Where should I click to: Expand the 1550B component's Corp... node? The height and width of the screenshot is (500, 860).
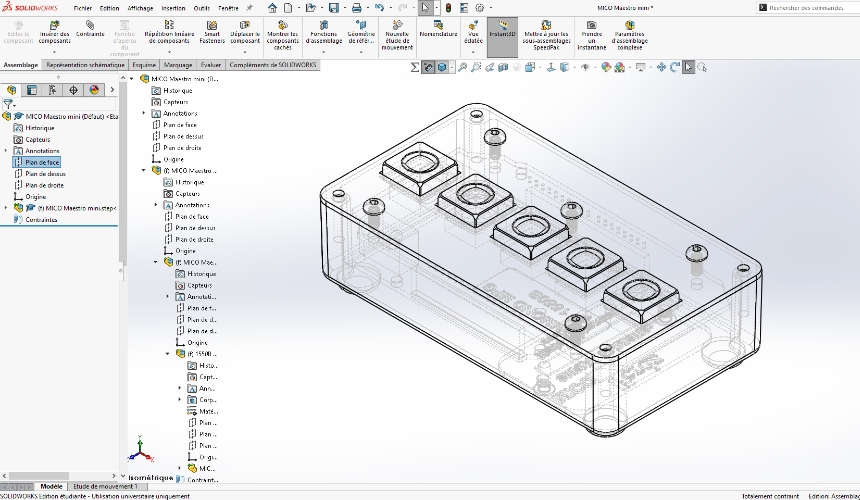(180, 400)
